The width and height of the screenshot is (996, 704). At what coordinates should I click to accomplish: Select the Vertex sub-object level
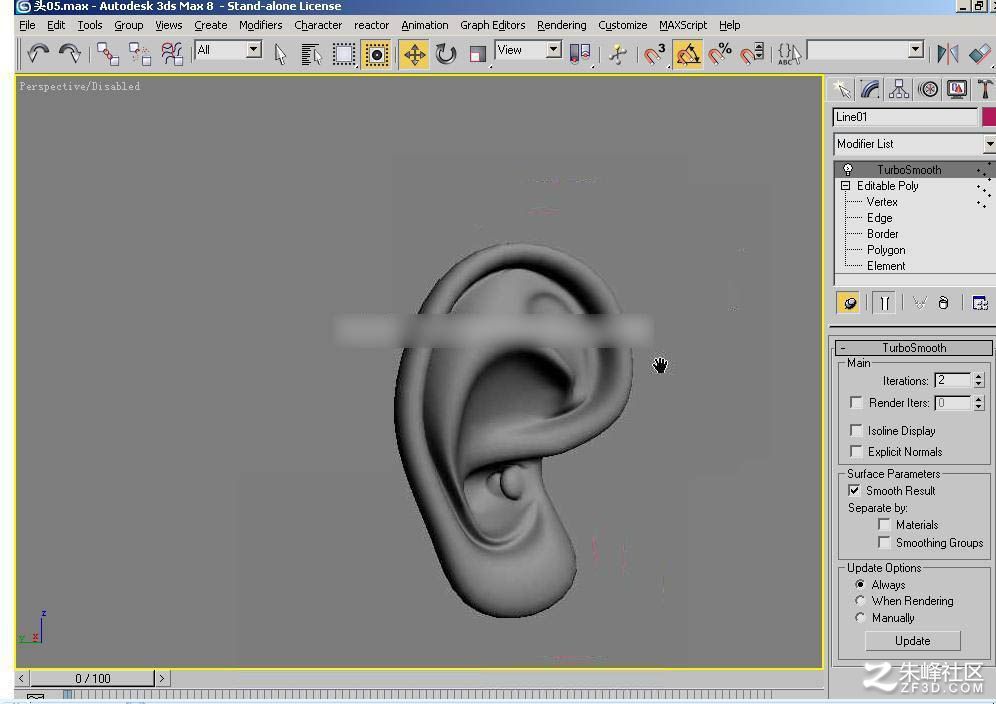tap(882, 202)
